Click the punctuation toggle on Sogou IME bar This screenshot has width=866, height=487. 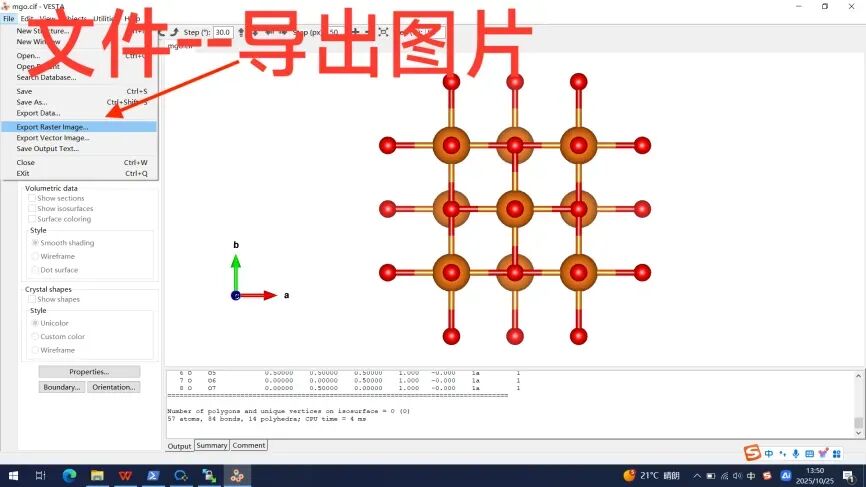[783, 454]
